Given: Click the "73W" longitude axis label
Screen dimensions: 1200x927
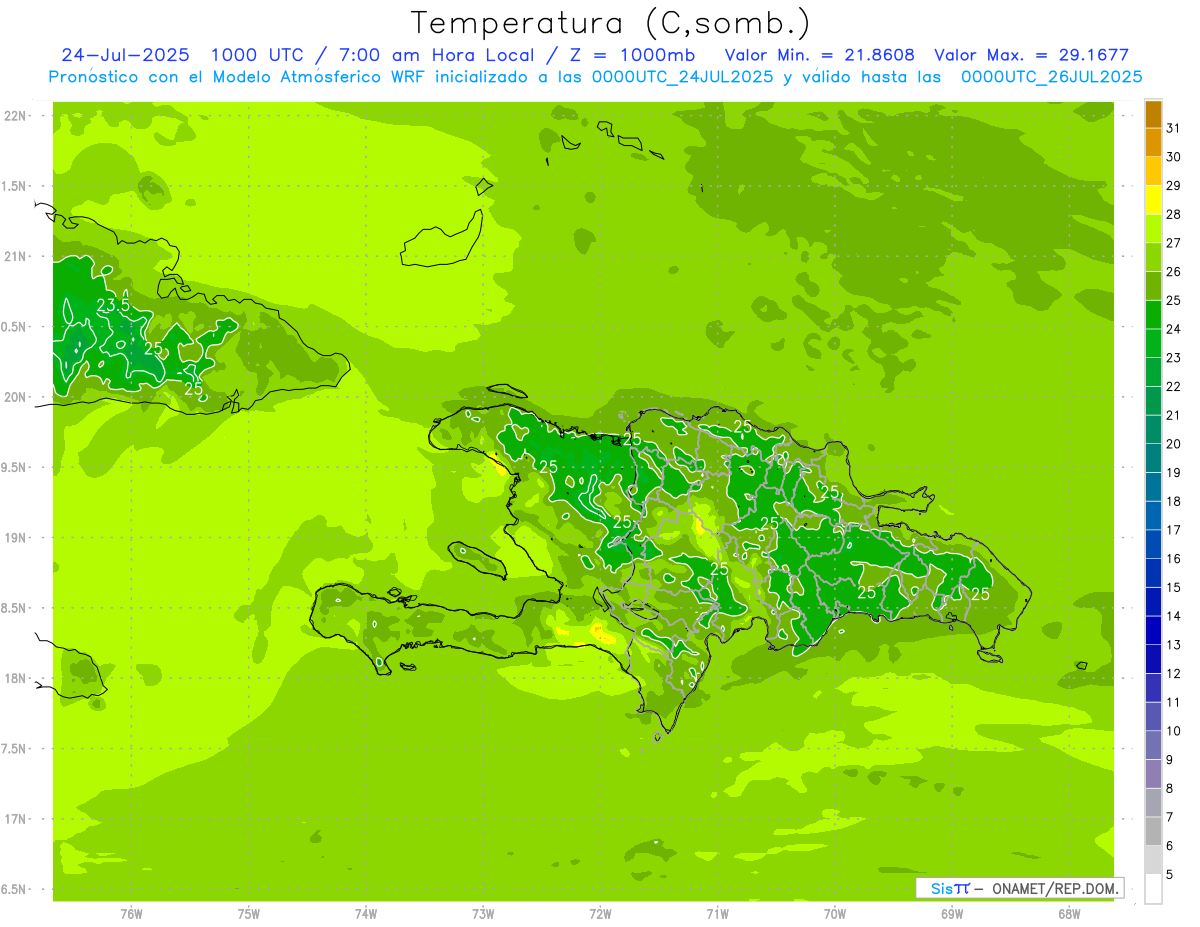Looking at the screenshot, I should pos(483,914).
